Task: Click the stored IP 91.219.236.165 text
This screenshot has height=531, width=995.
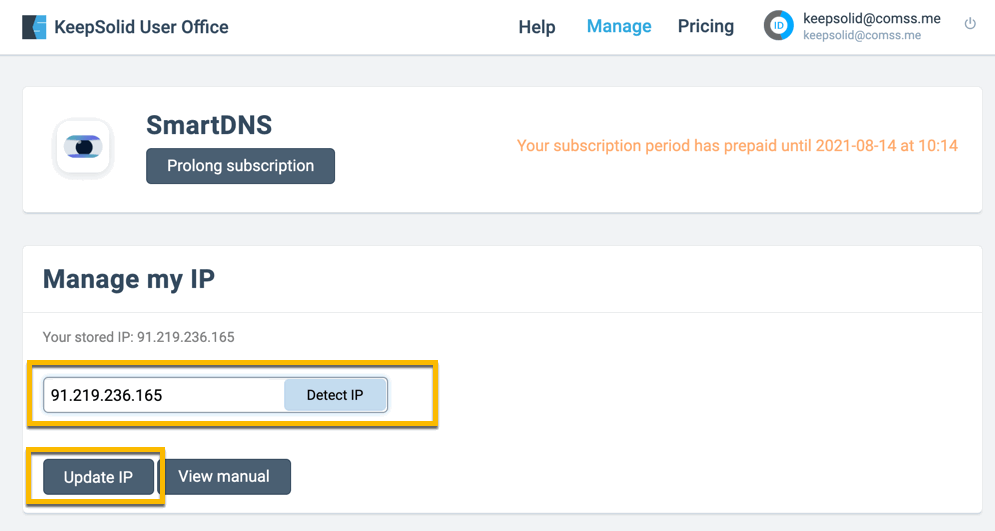Action: coord(186,337)
